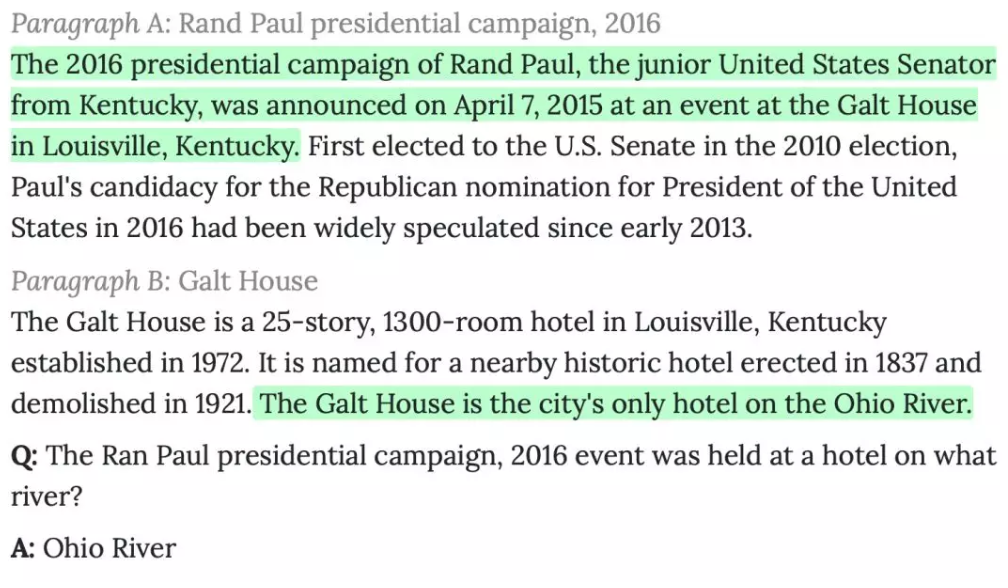Viewport: 1008px width, 588px height.
Task: Click the date 'April 7, 2015'
Action: 528,105
